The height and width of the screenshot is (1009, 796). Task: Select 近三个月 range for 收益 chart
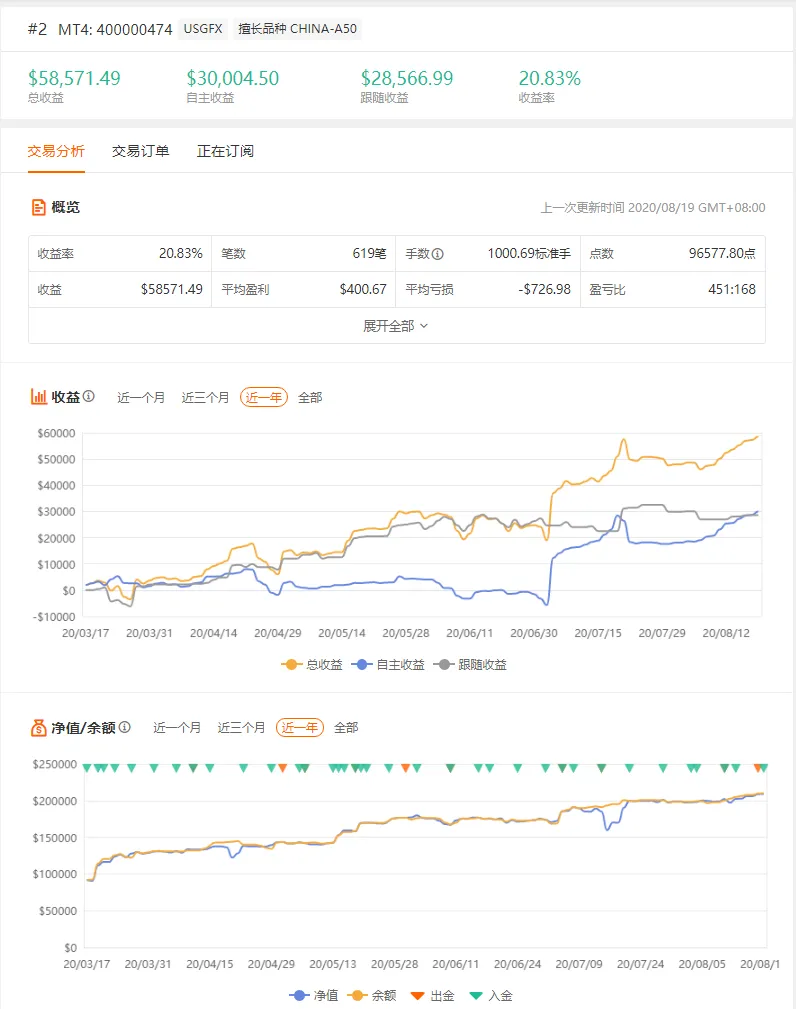click(205, 398)
